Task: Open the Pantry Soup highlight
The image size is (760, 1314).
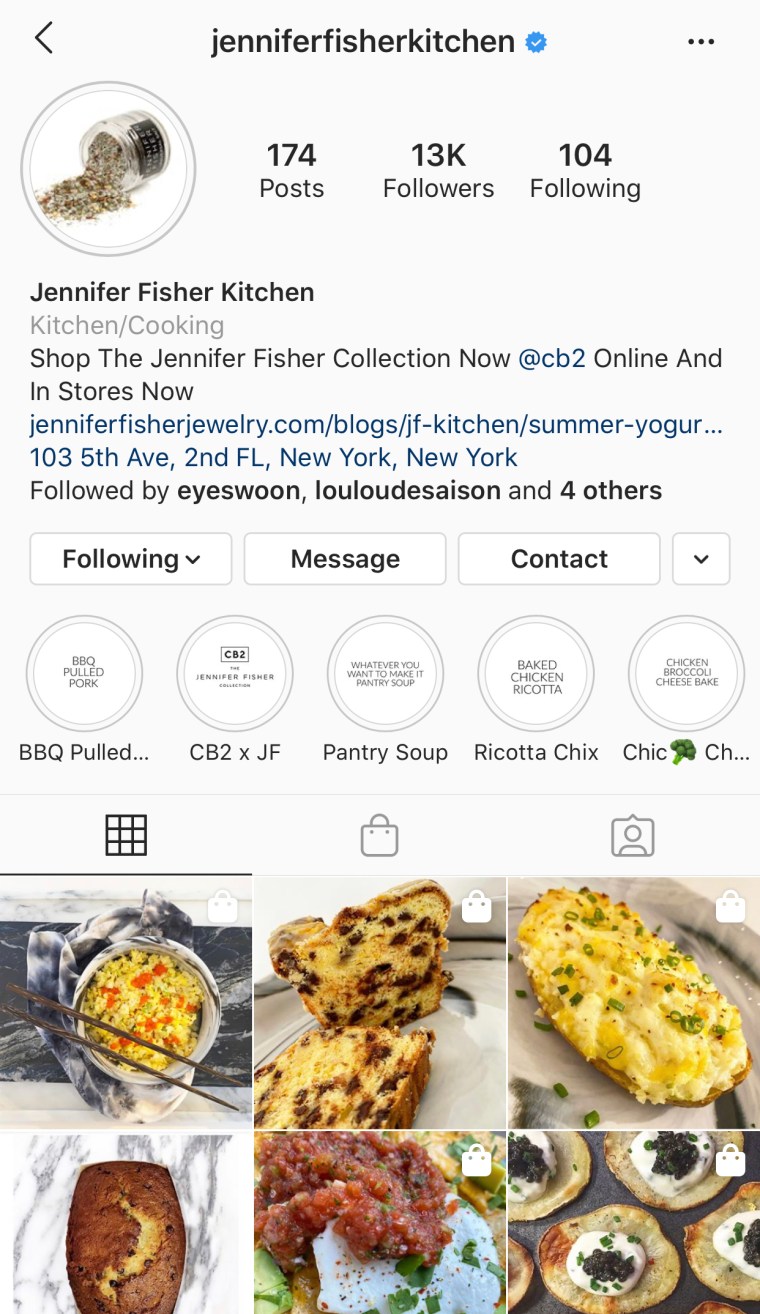Action: click(x=385, y=673)
